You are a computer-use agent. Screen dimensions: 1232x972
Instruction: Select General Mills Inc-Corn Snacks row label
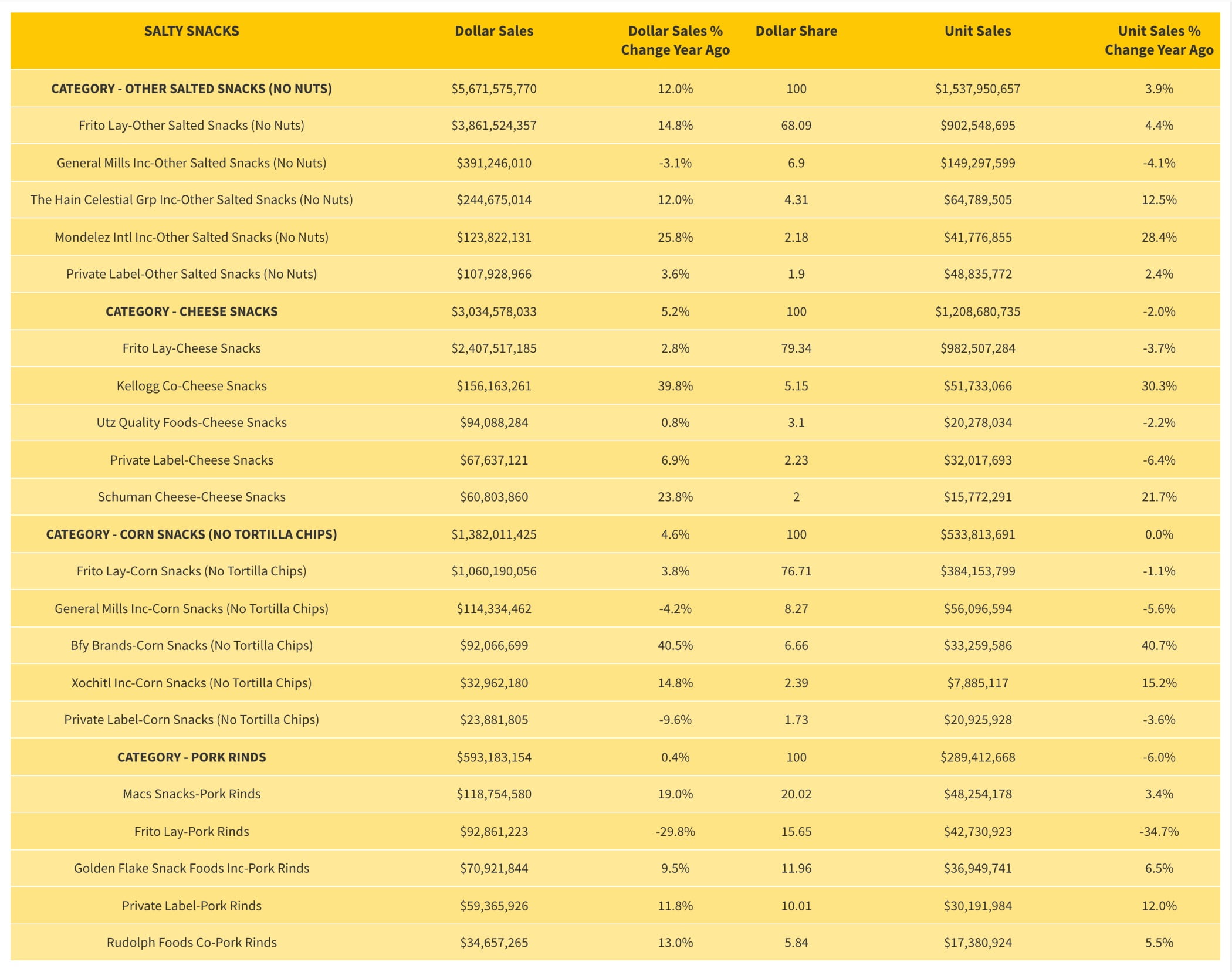point(191,609)
